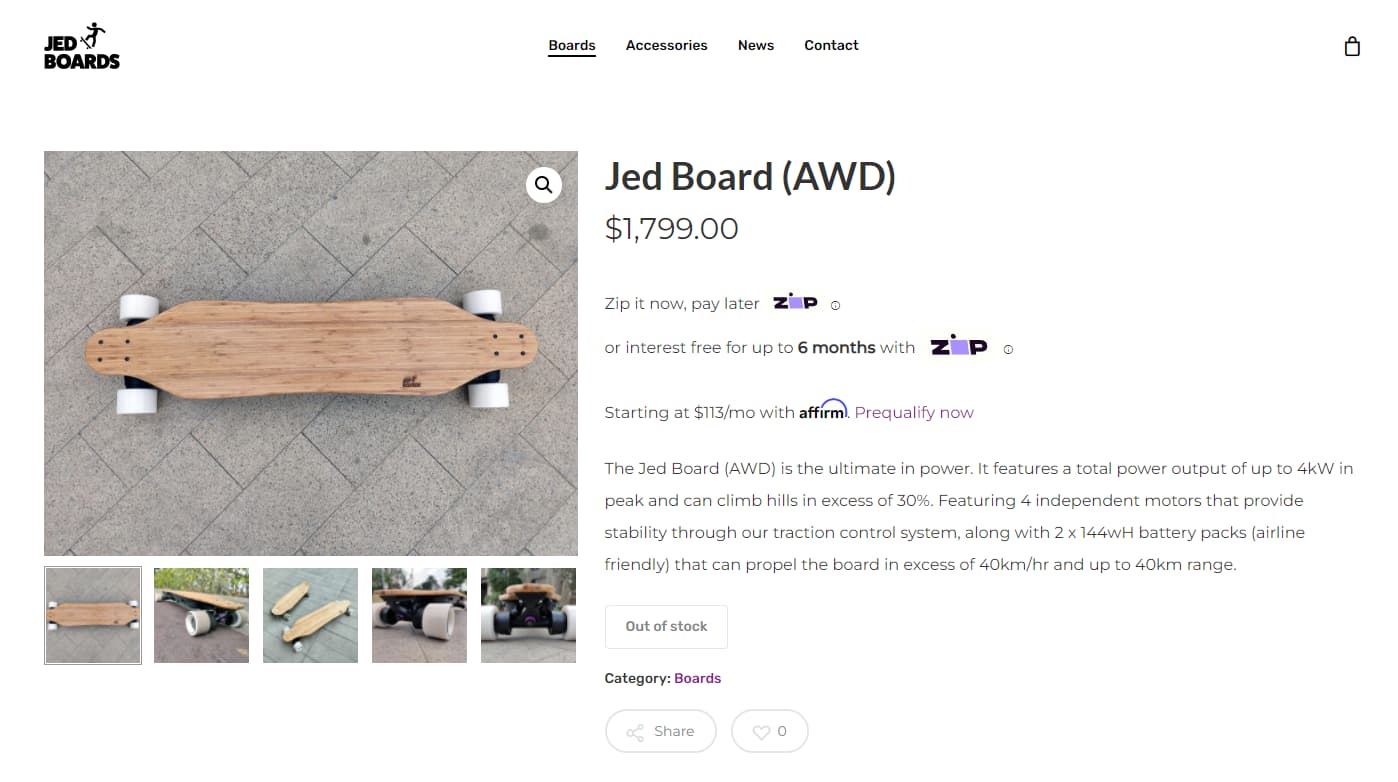This screenshot has width=1398, height=782.
Task: Click the Affirm logo
Action: tap(822, 410)
